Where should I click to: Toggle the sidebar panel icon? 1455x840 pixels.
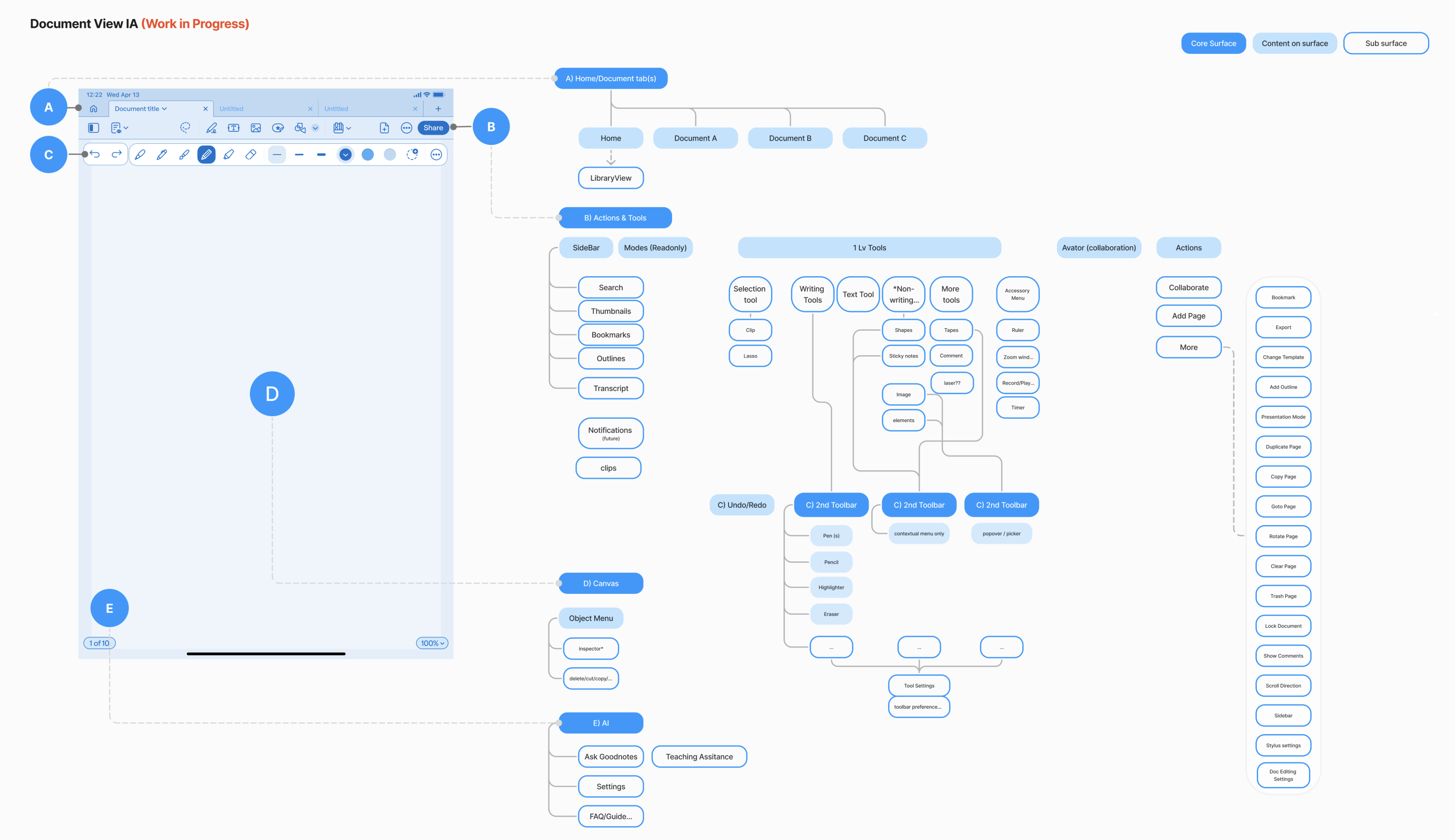click(93, 128)
